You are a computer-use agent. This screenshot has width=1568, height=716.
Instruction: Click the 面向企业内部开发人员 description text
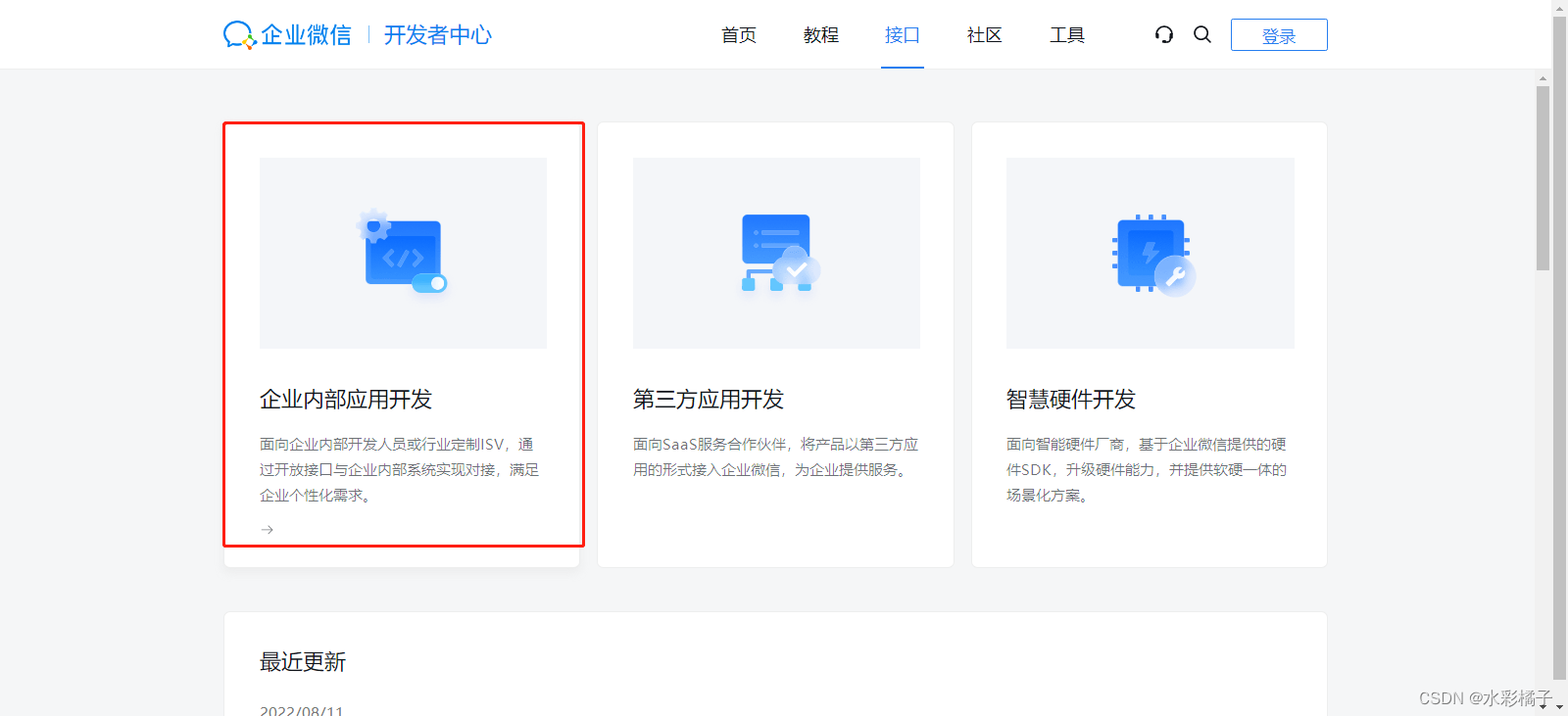[400, 470]
